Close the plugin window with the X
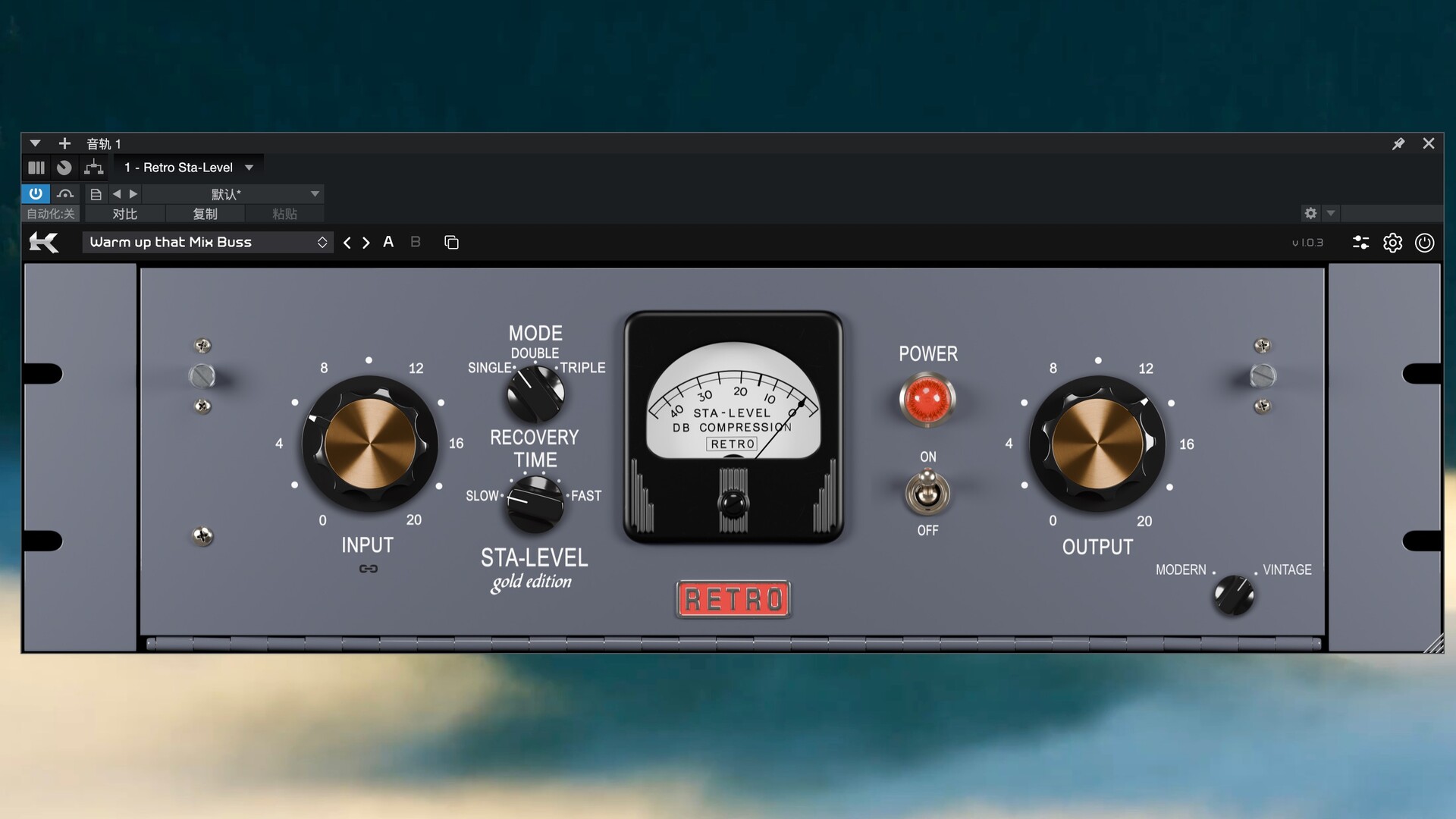The image size is (1456, 819). (1429, 143)
